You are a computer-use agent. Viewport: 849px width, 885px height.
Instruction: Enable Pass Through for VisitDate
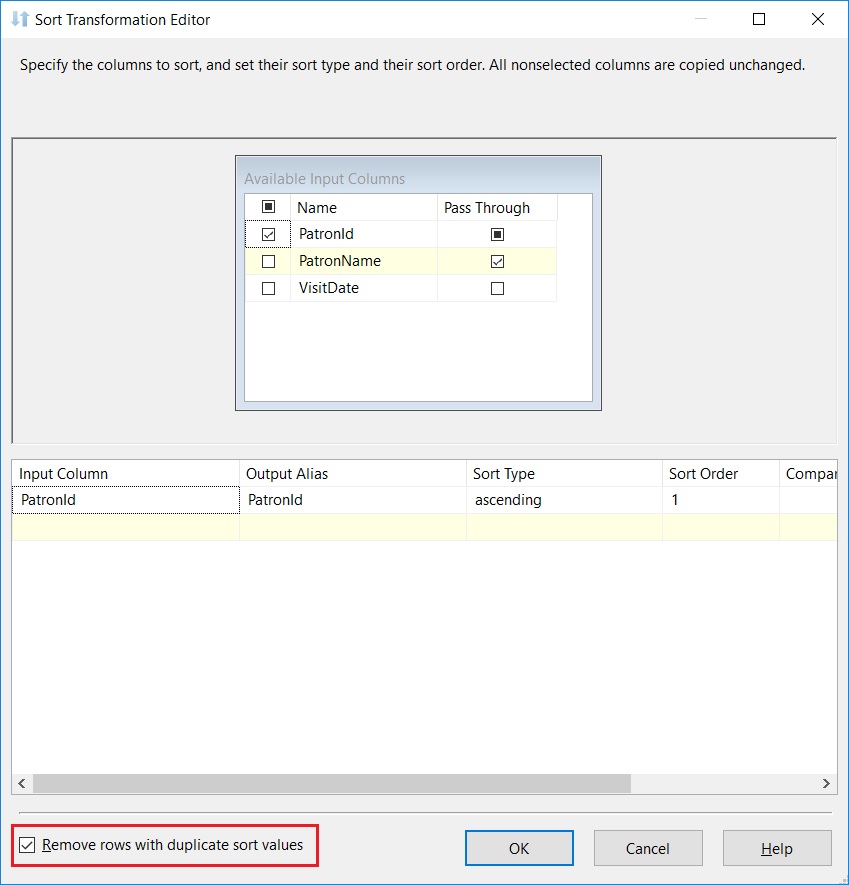click(496, 287)
